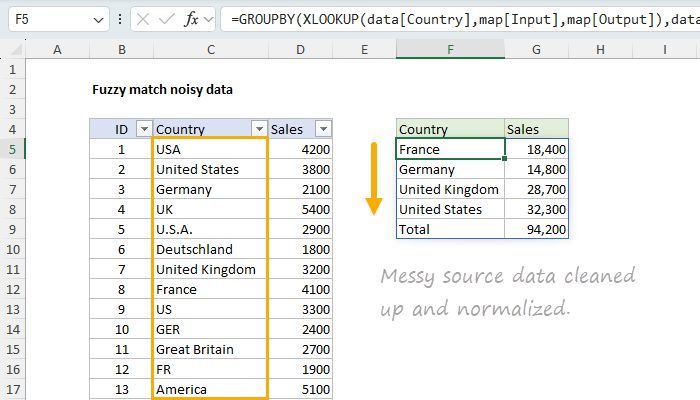Click the 'U.S.A.' country cell
This screenshot has width=700, height=400.
click(x=210, y=229)
